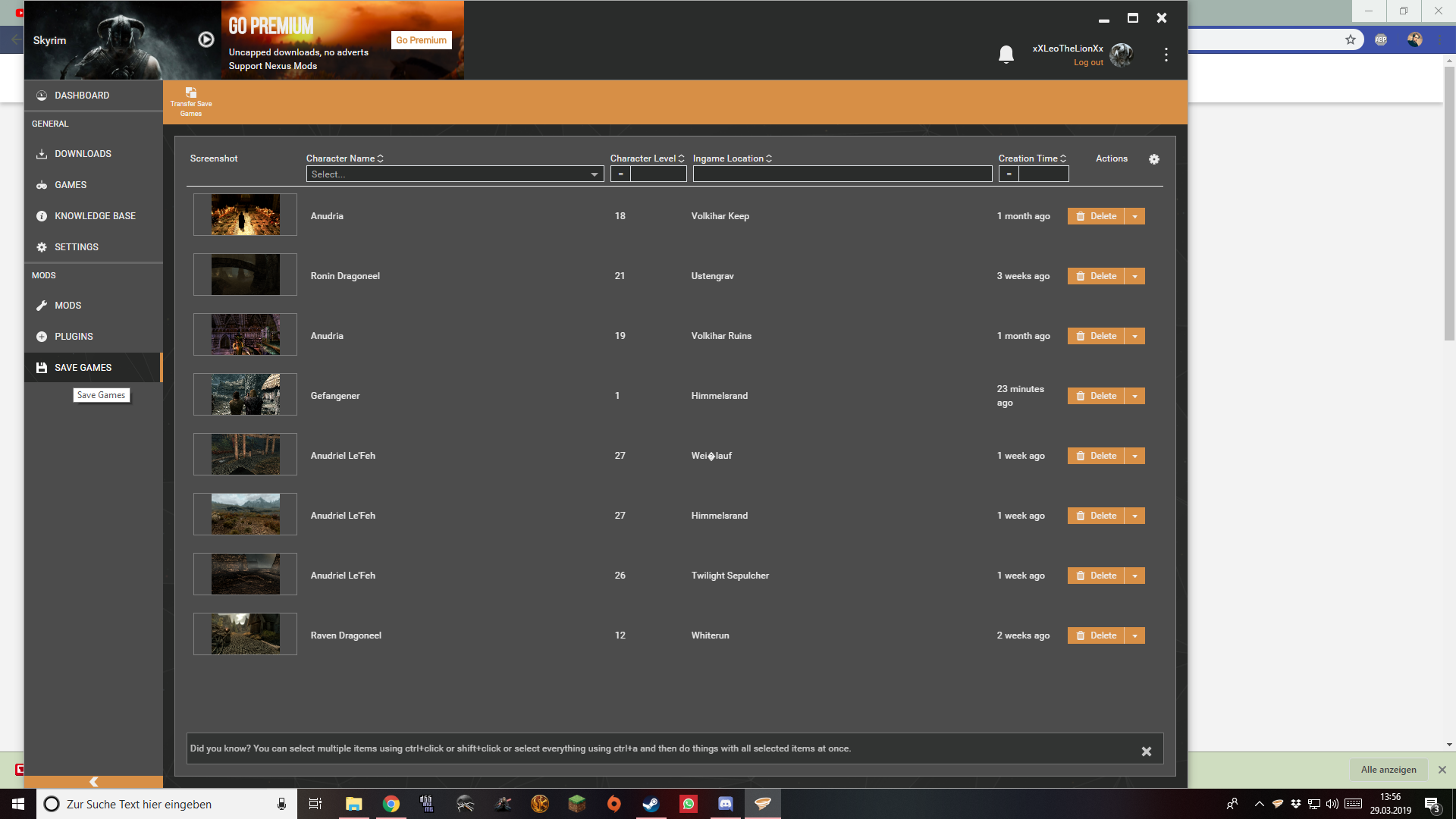
Task: Delete the Ronin Dragoneel save
Action: [x=1096, y=276]
